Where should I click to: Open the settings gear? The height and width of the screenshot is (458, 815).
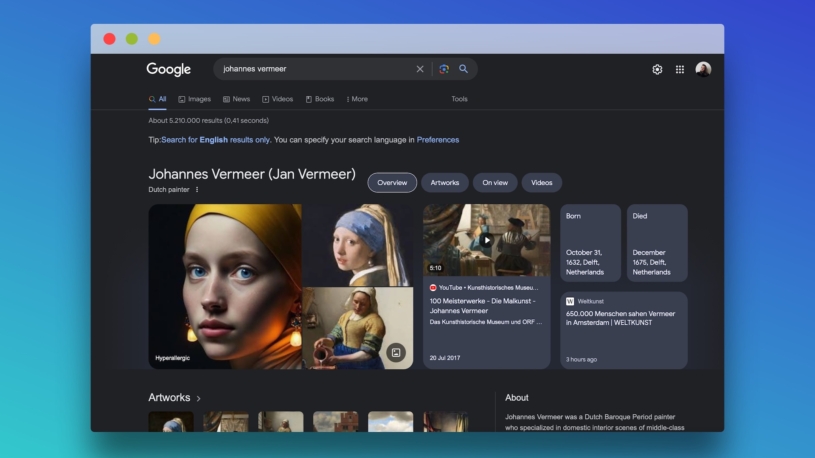pos(657,69)
